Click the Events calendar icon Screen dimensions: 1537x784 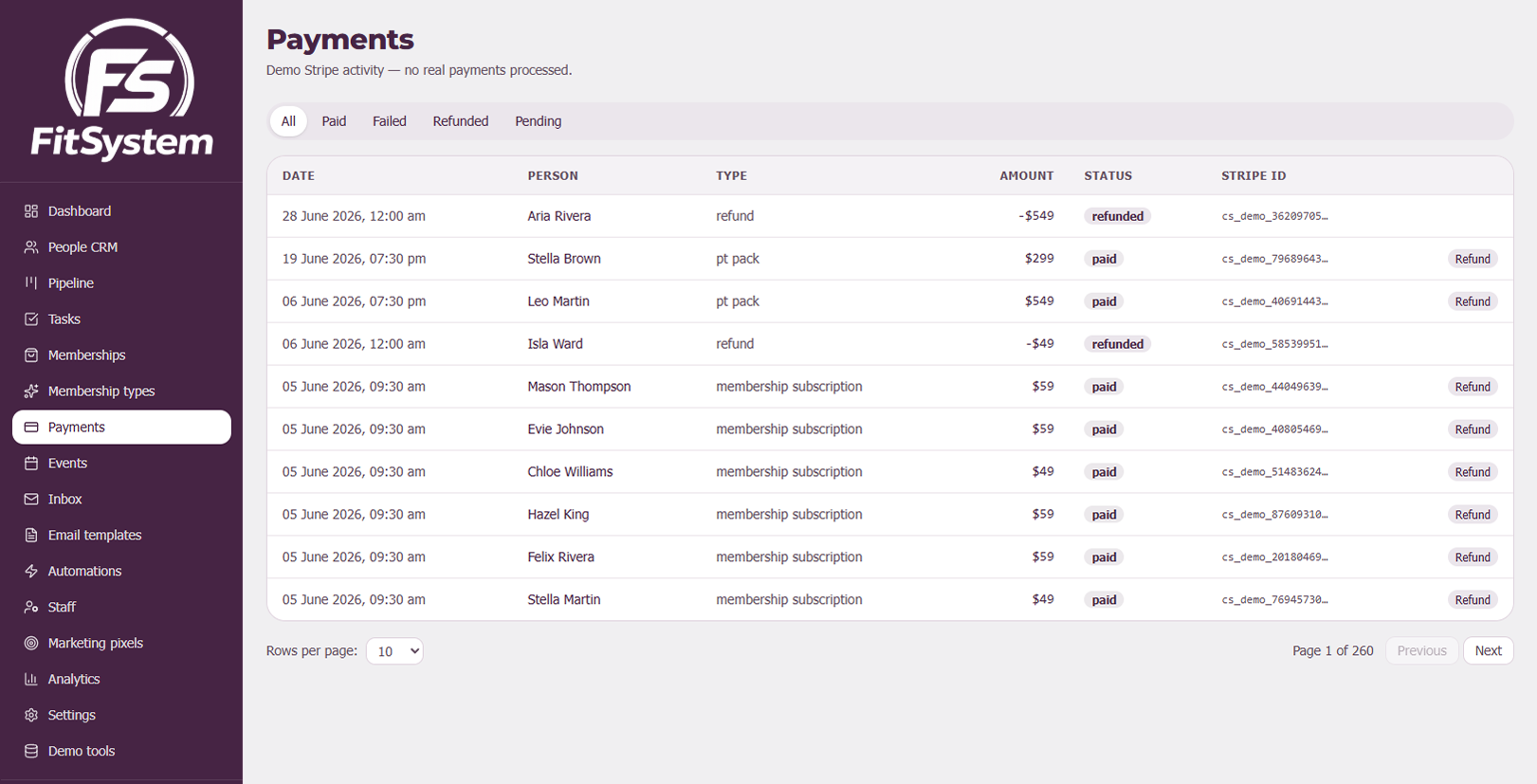pyautogui.click(x=31, y=464)
